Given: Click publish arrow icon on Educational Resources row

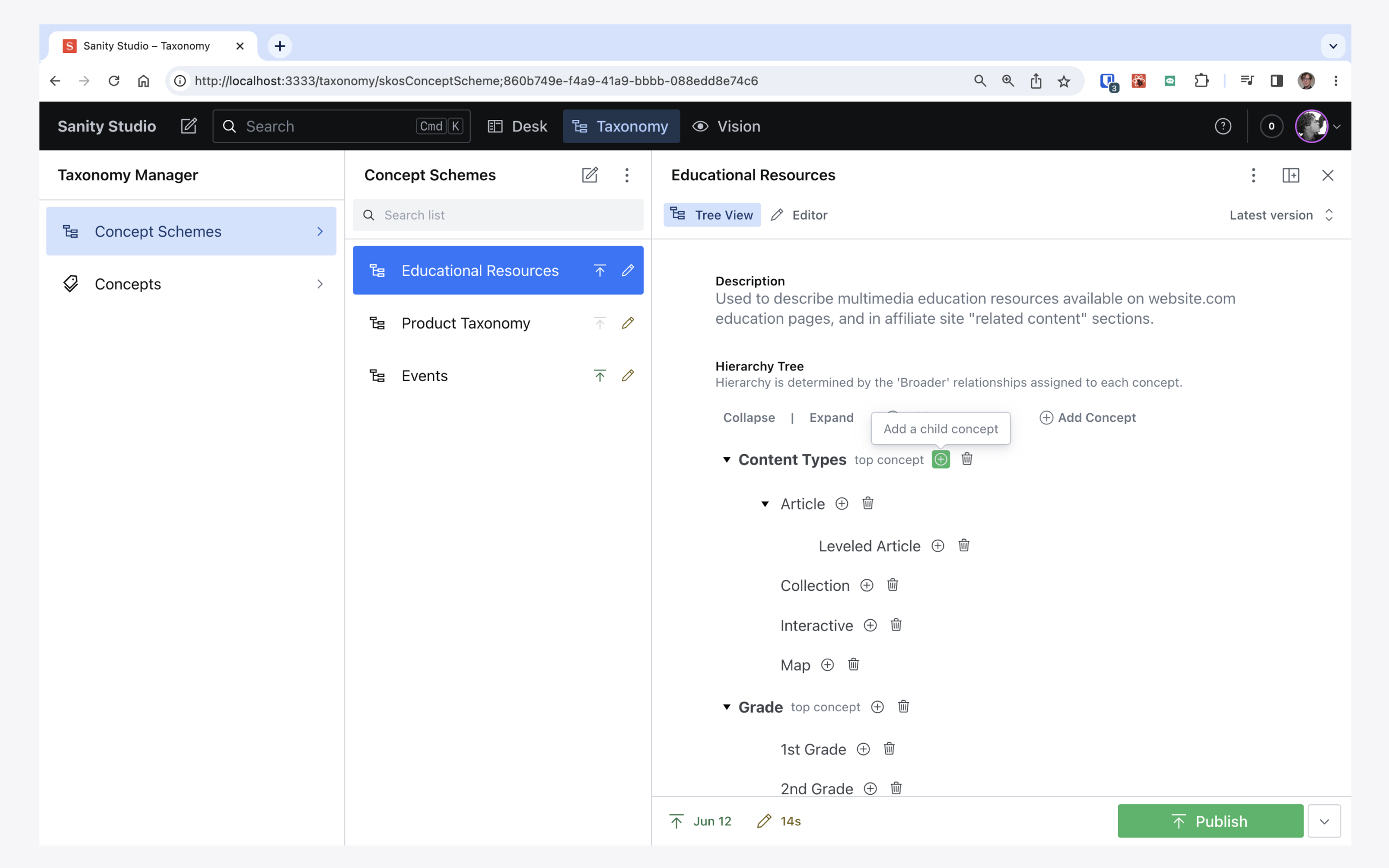Looking at the screenshot, I should [600, 271].
